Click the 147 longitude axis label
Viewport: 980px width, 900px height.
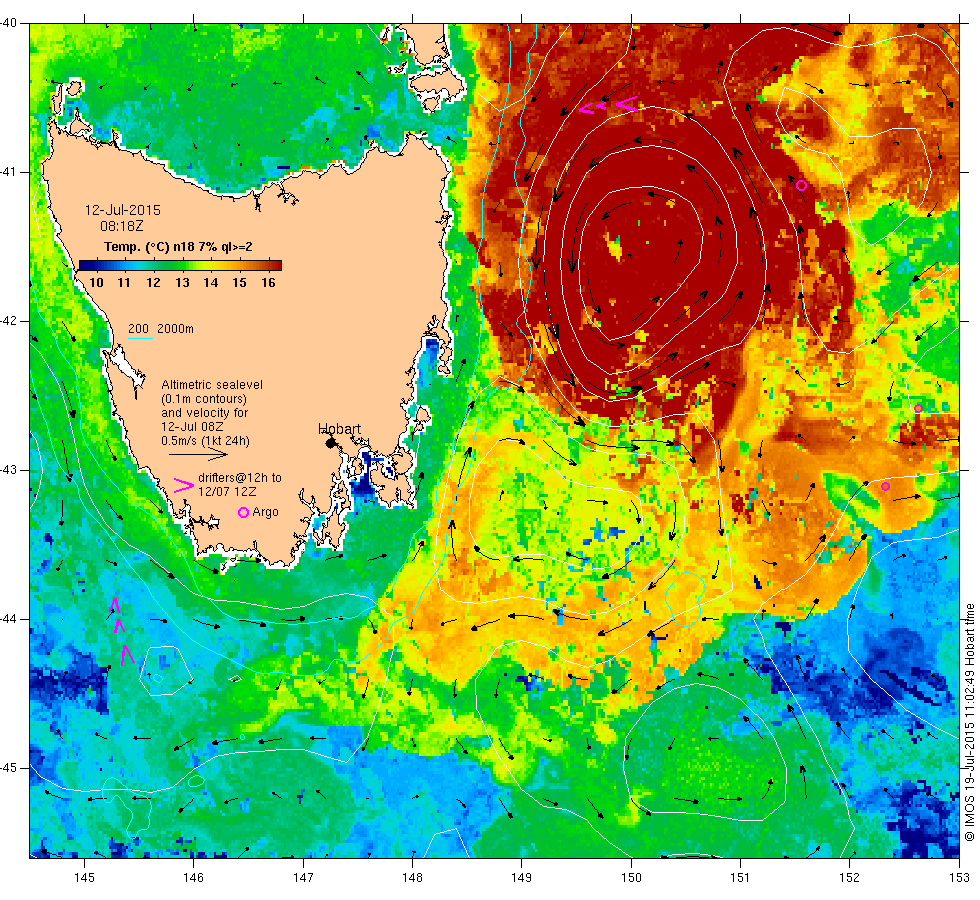click(x=303, y=878)
